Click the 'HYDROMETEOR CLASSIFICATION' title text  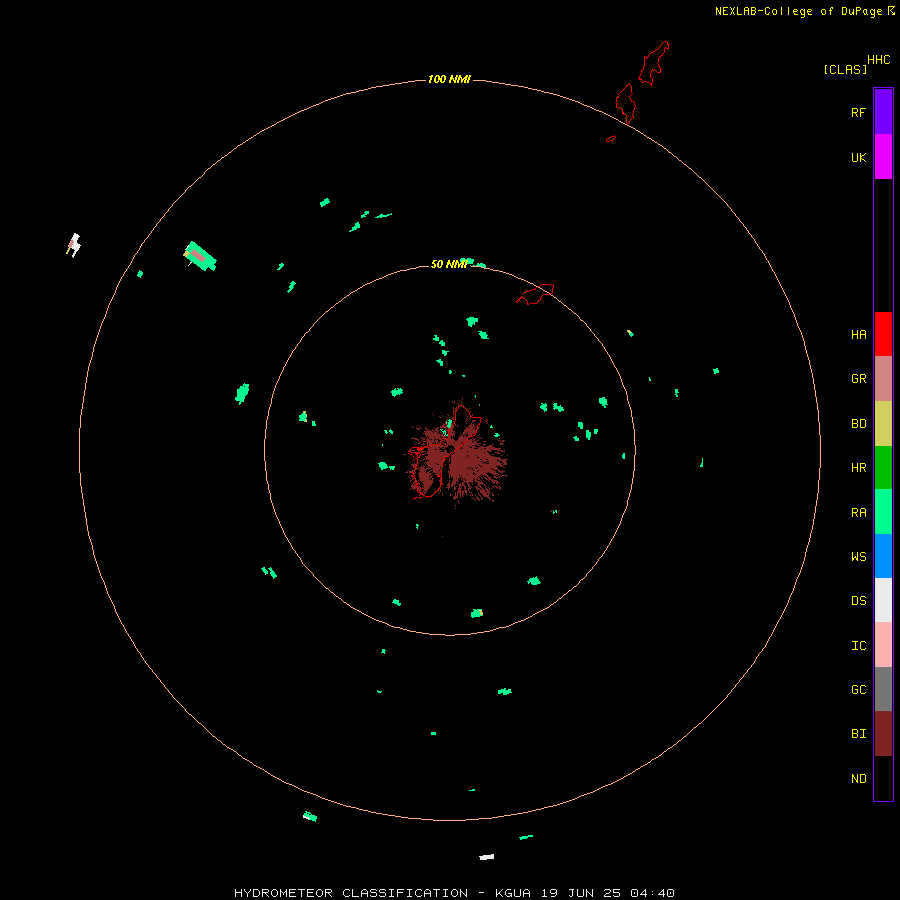(351, 893)
